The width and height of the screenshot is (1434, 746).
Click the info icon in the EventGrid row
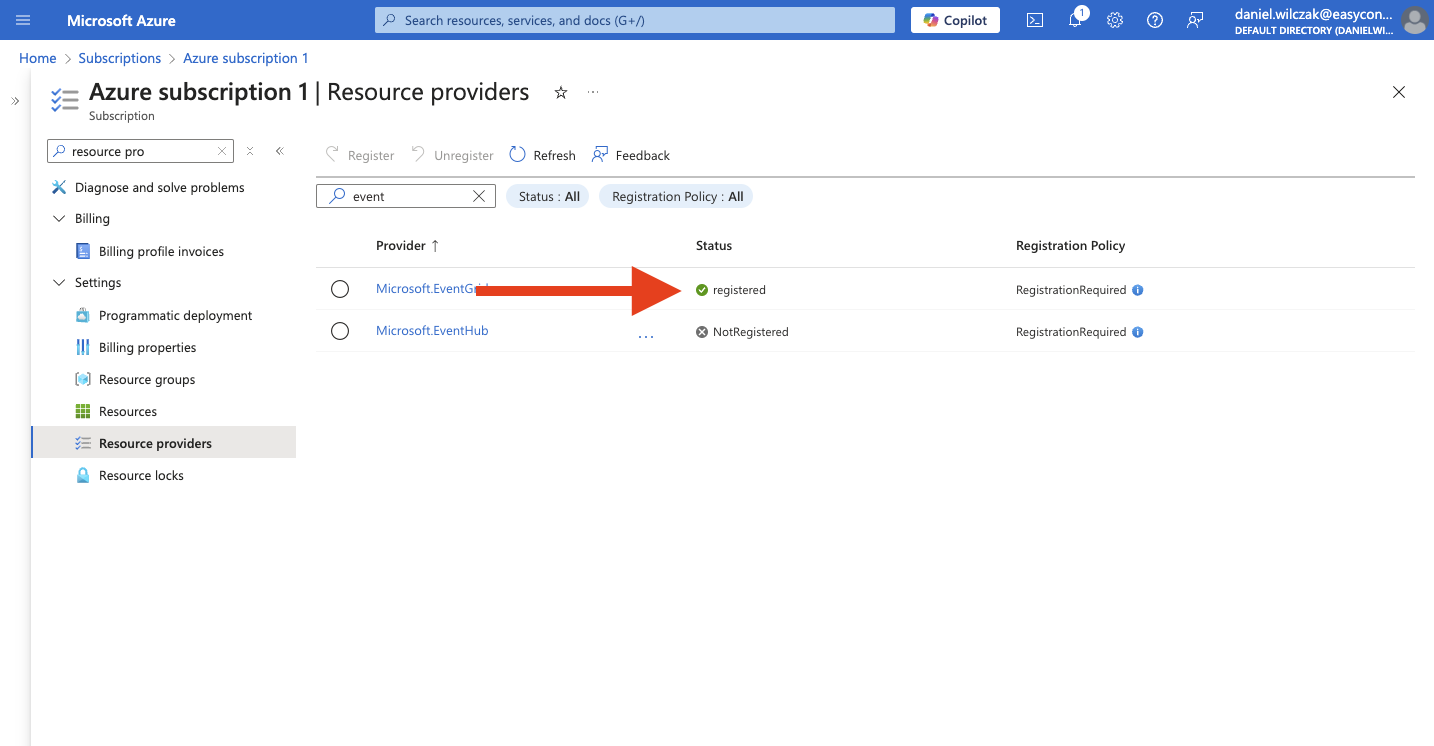1138,290
